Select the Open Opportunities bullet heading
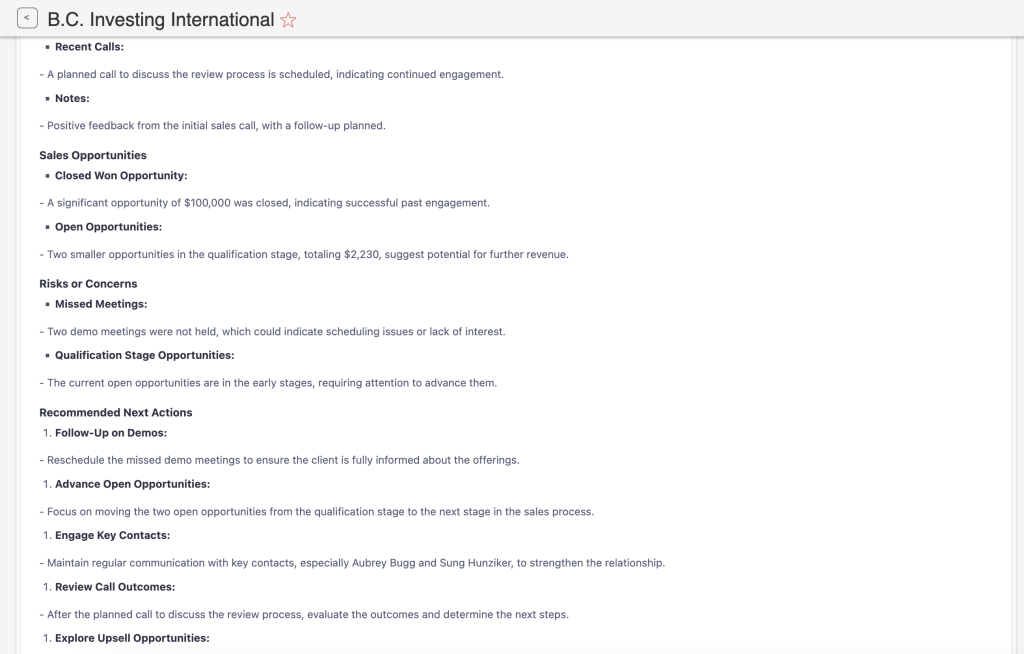The height and width of the screenshot is (654, 1024). pos(108,227)
